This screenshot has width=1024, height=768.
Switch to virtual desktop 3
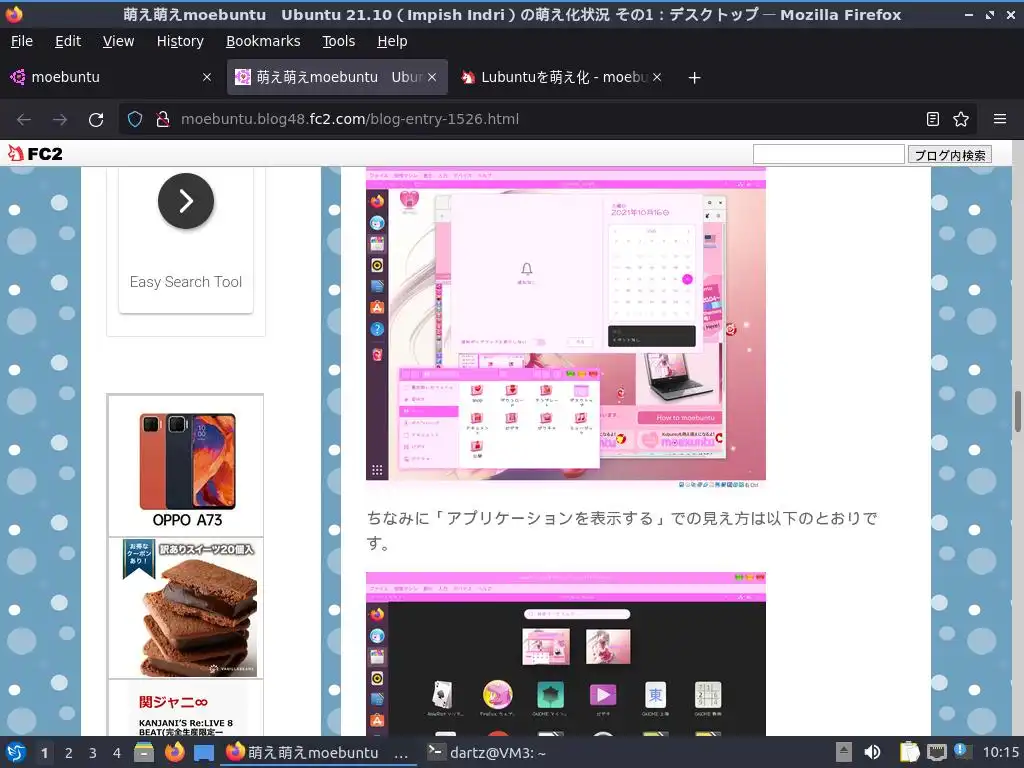(93, 753)
